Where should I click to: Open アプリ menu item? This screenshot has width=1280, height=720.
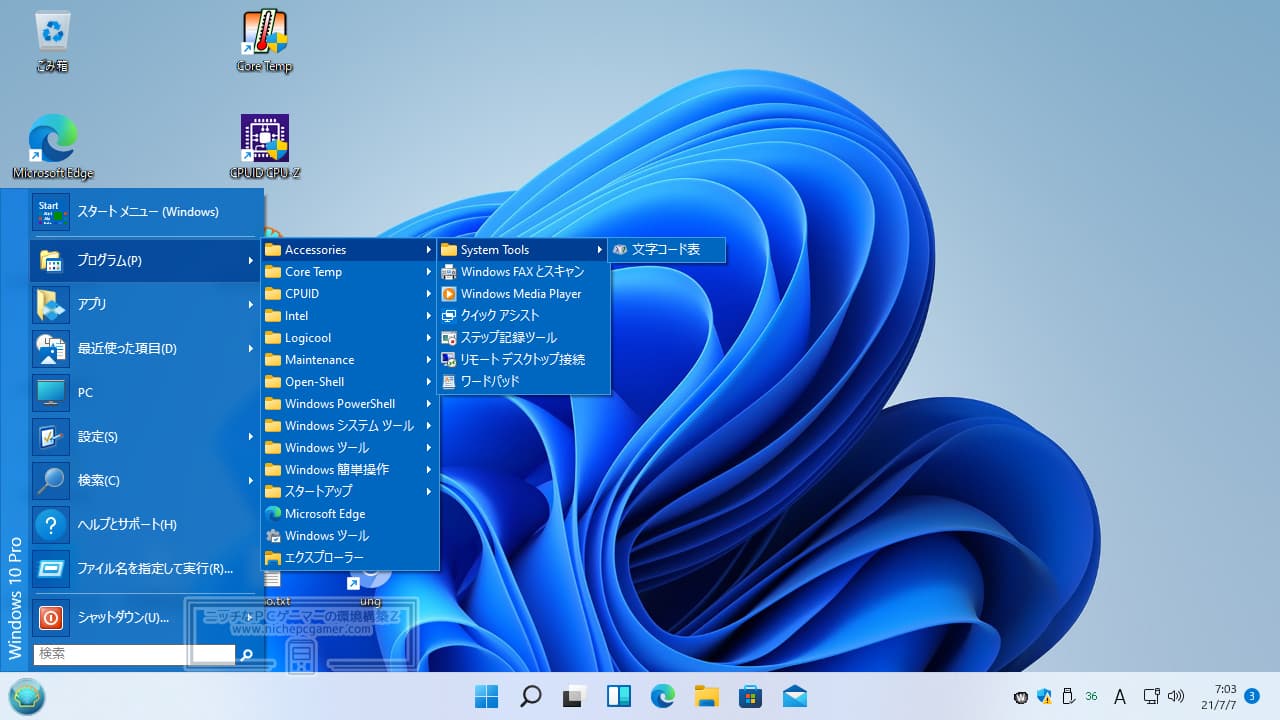tap(145, 304)
